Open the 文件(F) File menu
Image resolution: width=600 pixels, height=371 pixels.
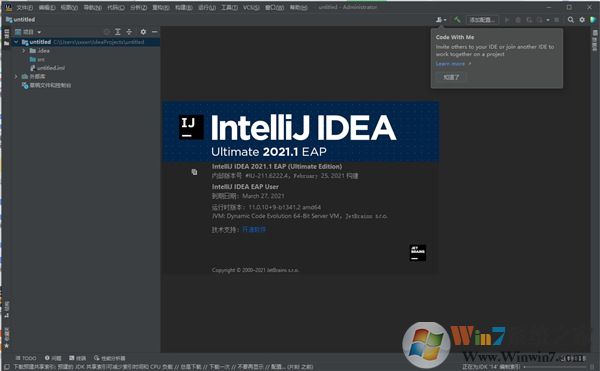coord(24,7)
